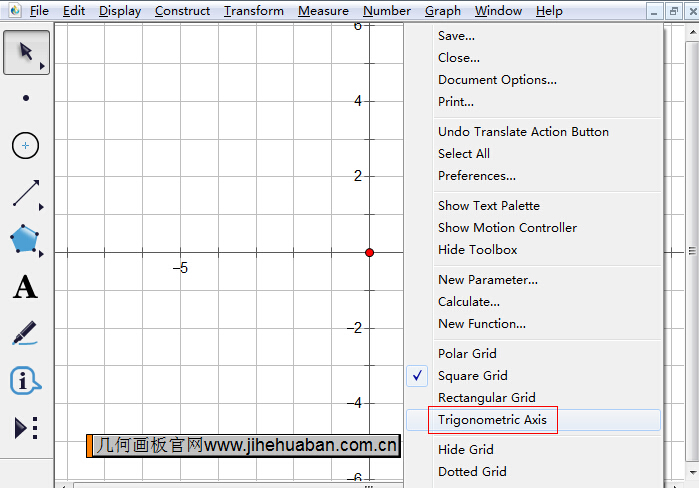Click the 4 label on y-axis

(x=358, y=101)
